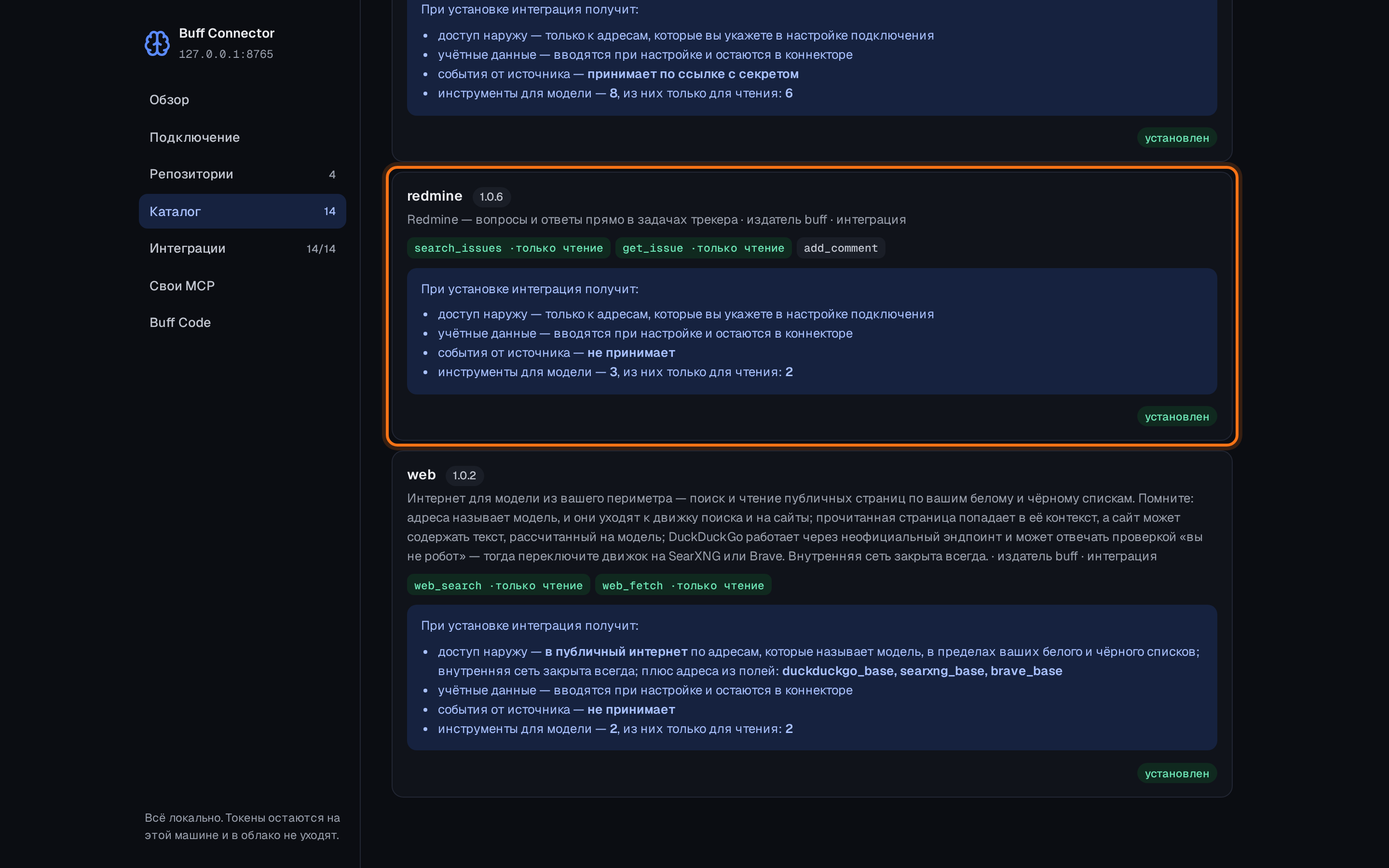Select the get_issue tool tag
Image resolution: width=1389 pixels, height=868 pixels.
(x=703, y=248)
